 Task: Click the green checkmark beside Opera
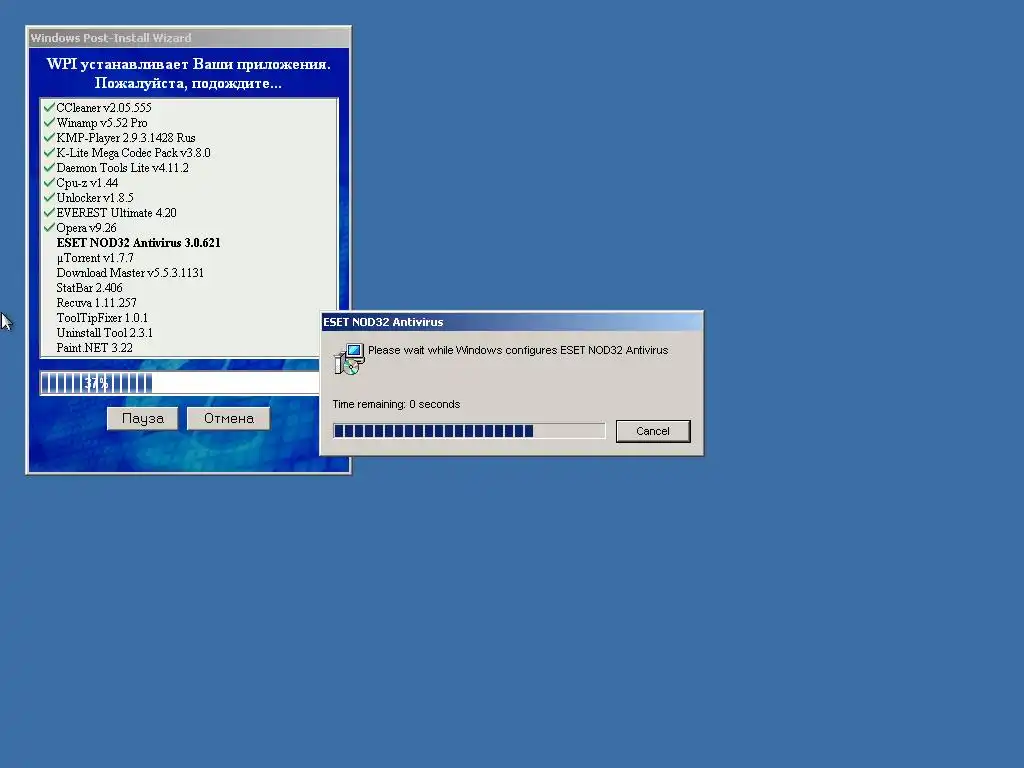[49, 227]
